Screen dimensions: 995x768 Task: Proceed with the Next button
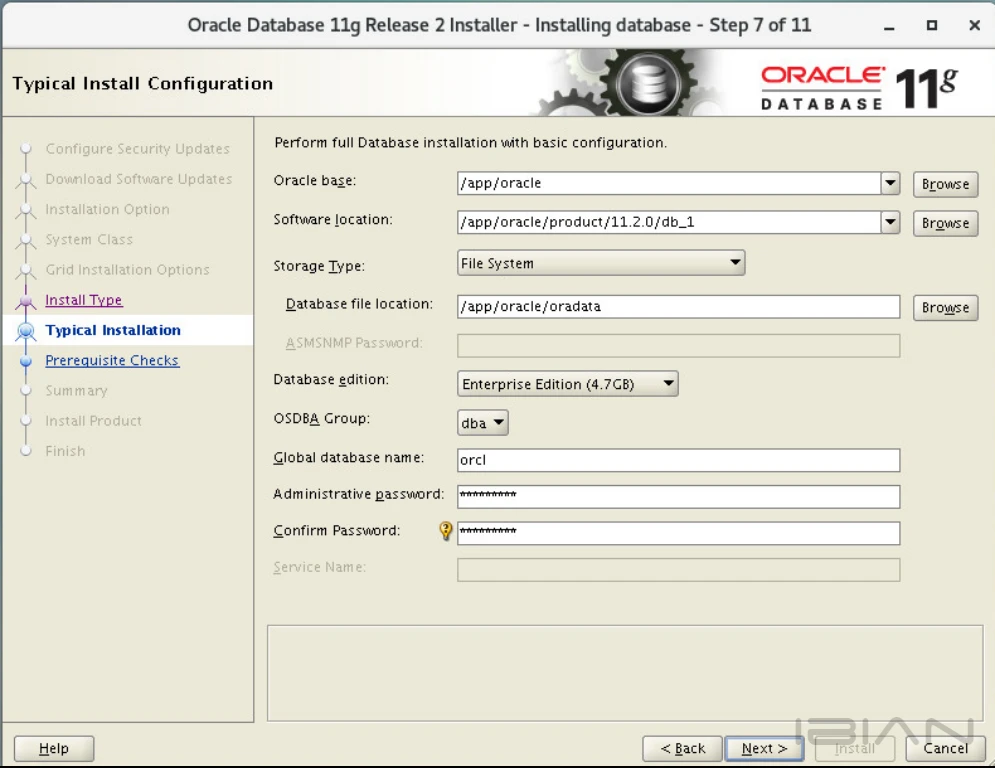pyautogui.click(x=764, y=748)
